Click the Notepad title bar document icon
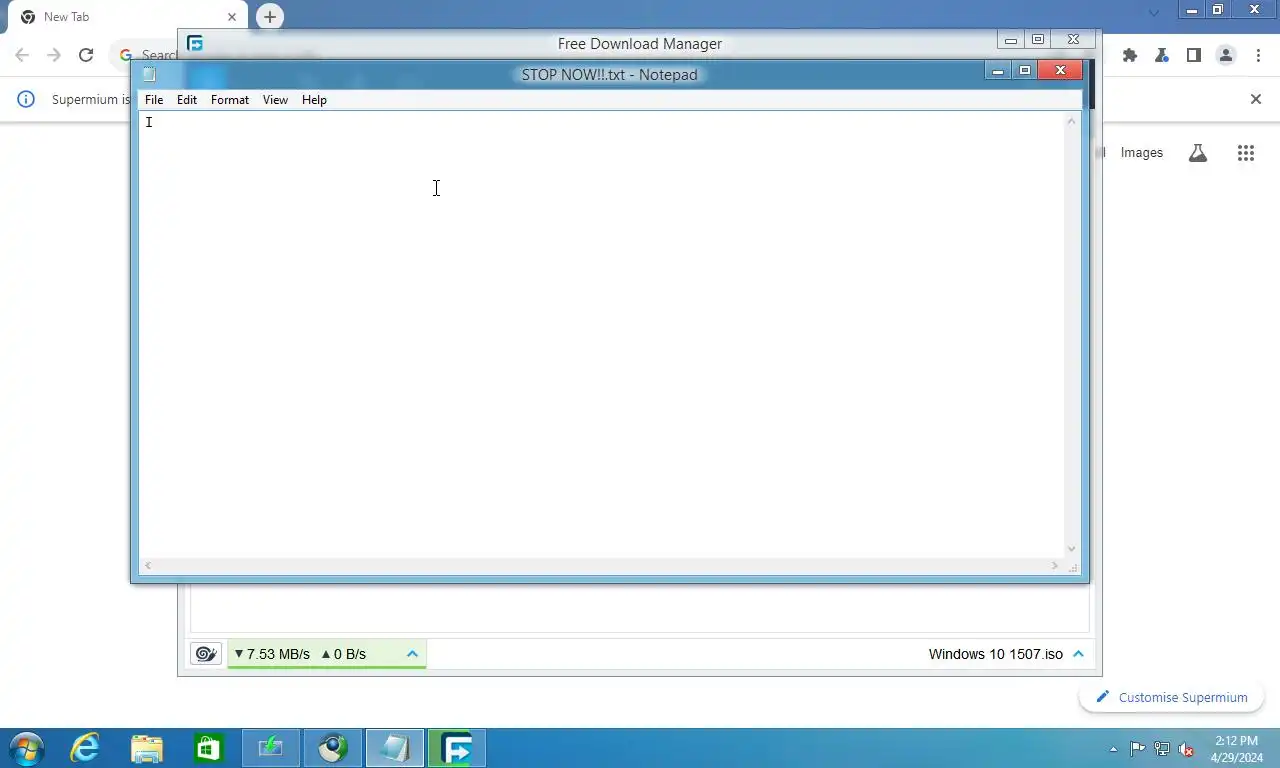The image size is (1280, 768). click(x=149, y=74)
